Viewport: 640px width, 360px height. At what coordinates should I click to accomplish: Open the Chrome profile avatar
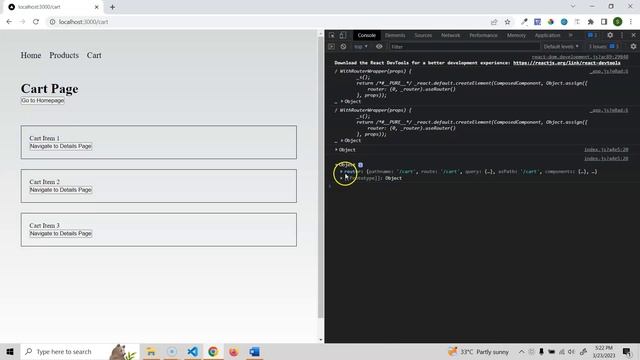tap(618, 22)
